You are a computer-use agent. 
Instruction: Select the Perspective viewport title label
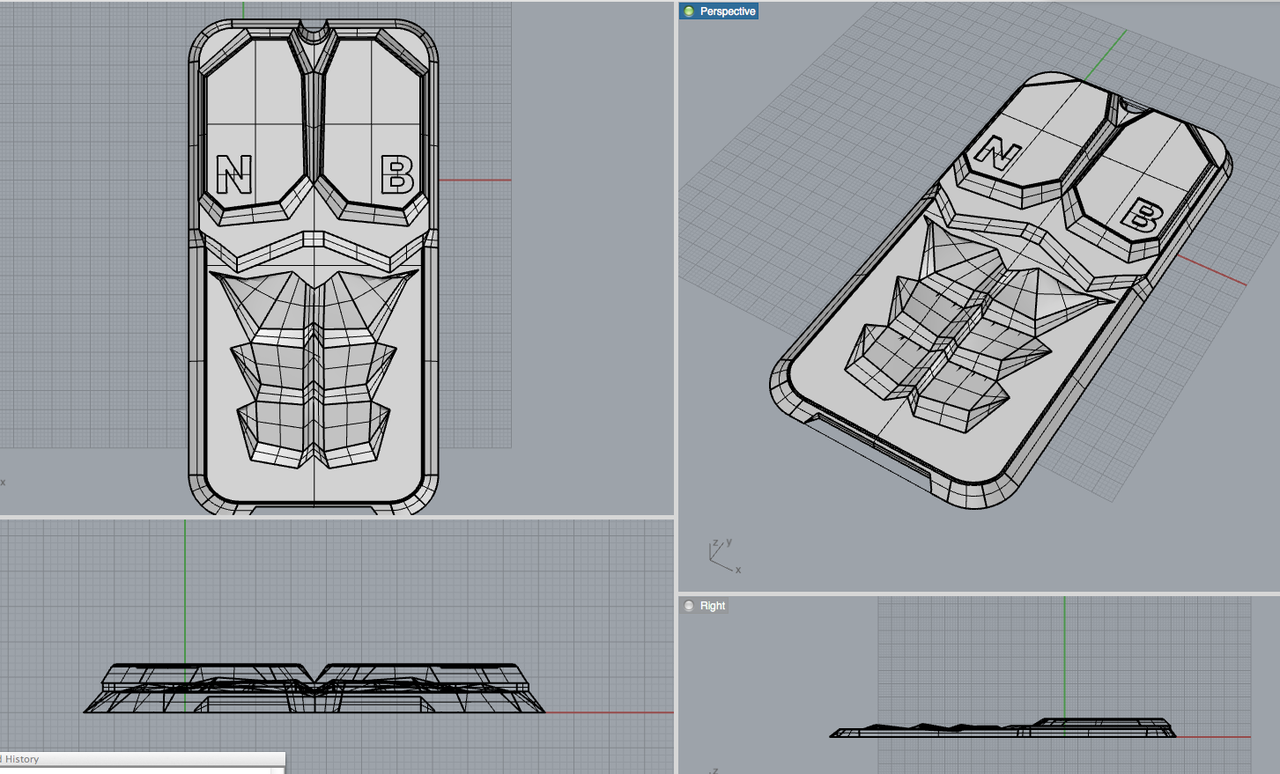coord(727,11)
